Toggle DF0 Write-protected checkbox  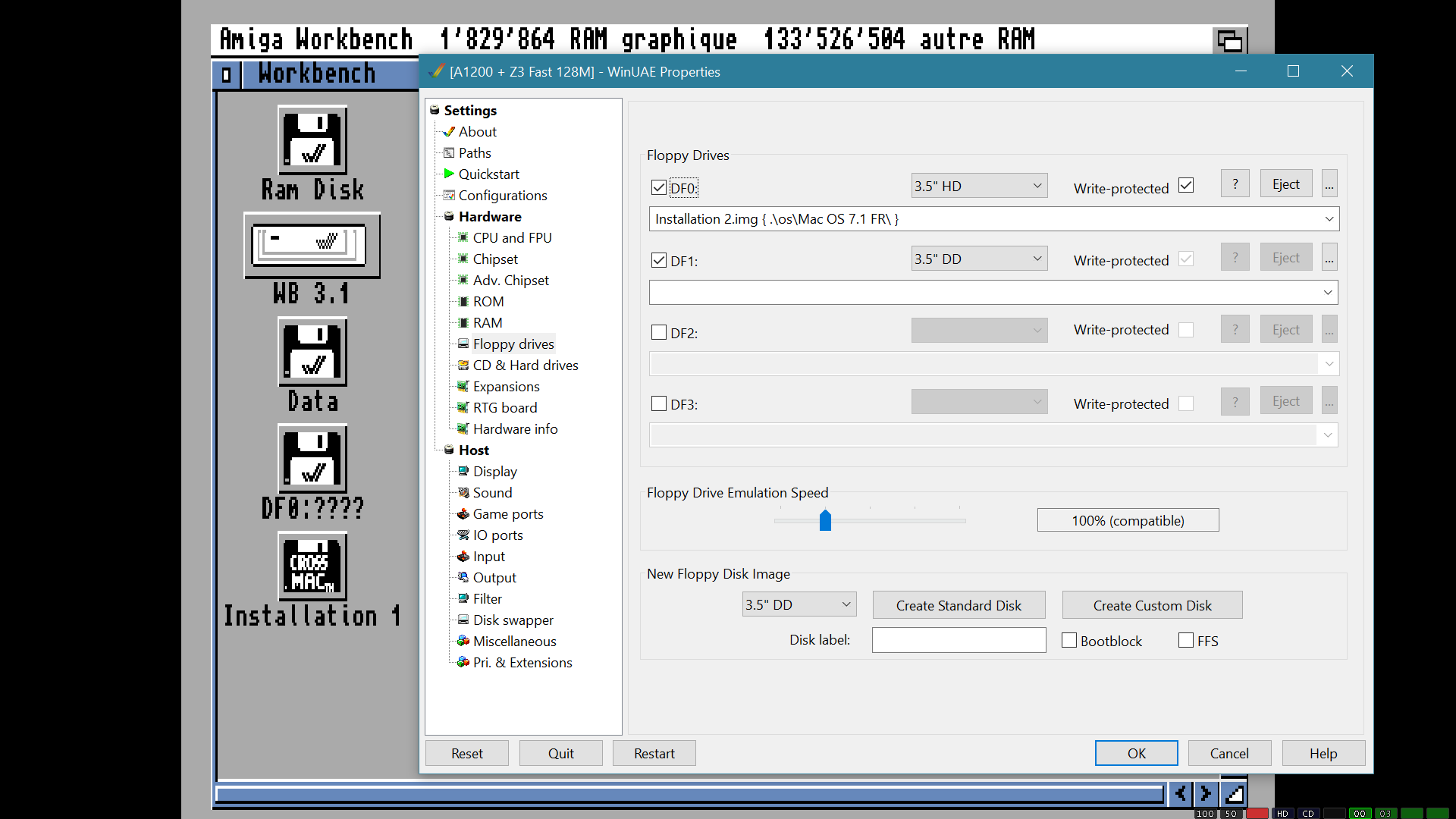click(1186, 185)
